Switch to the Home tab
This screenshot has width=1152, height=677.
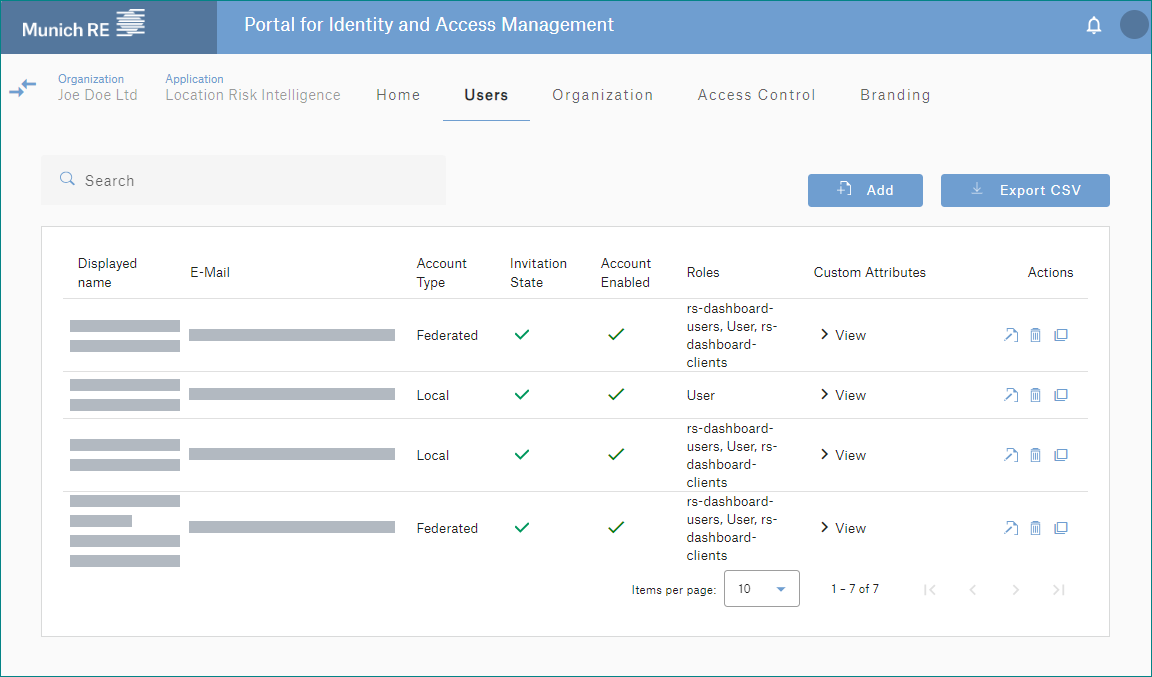point(398,95)
